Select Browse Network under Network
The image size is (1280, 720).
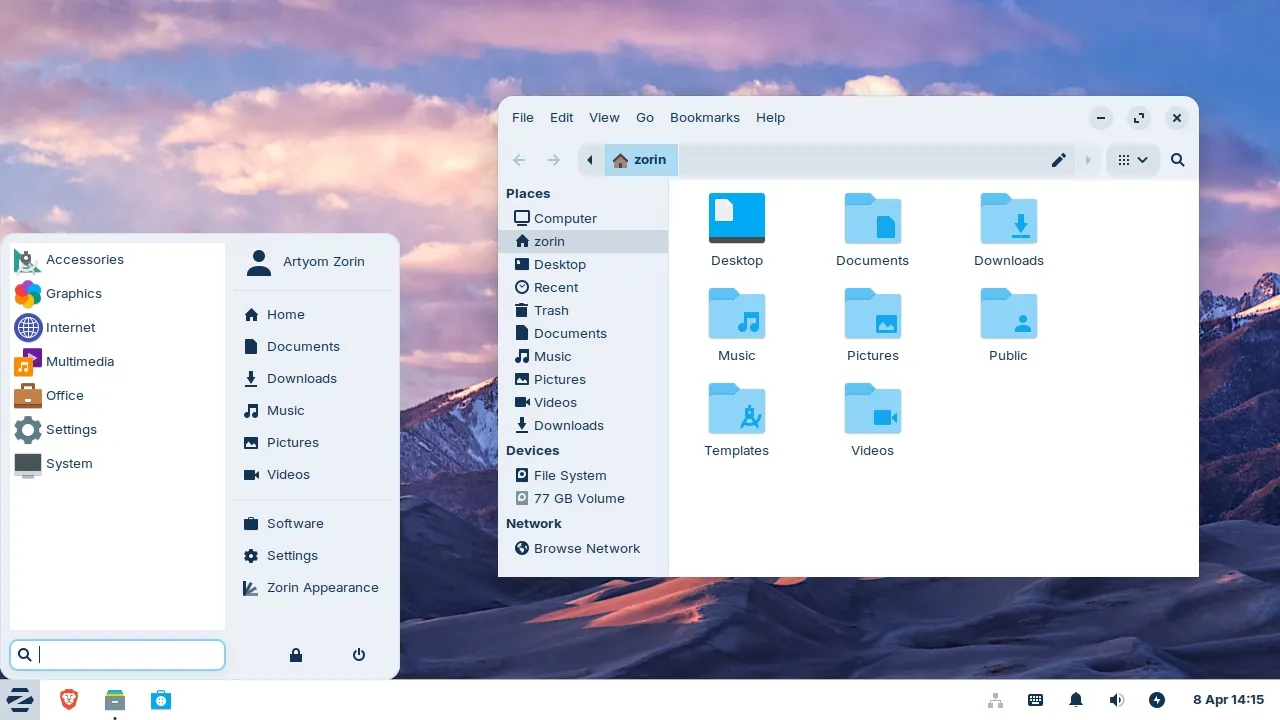tap(587, 548)
